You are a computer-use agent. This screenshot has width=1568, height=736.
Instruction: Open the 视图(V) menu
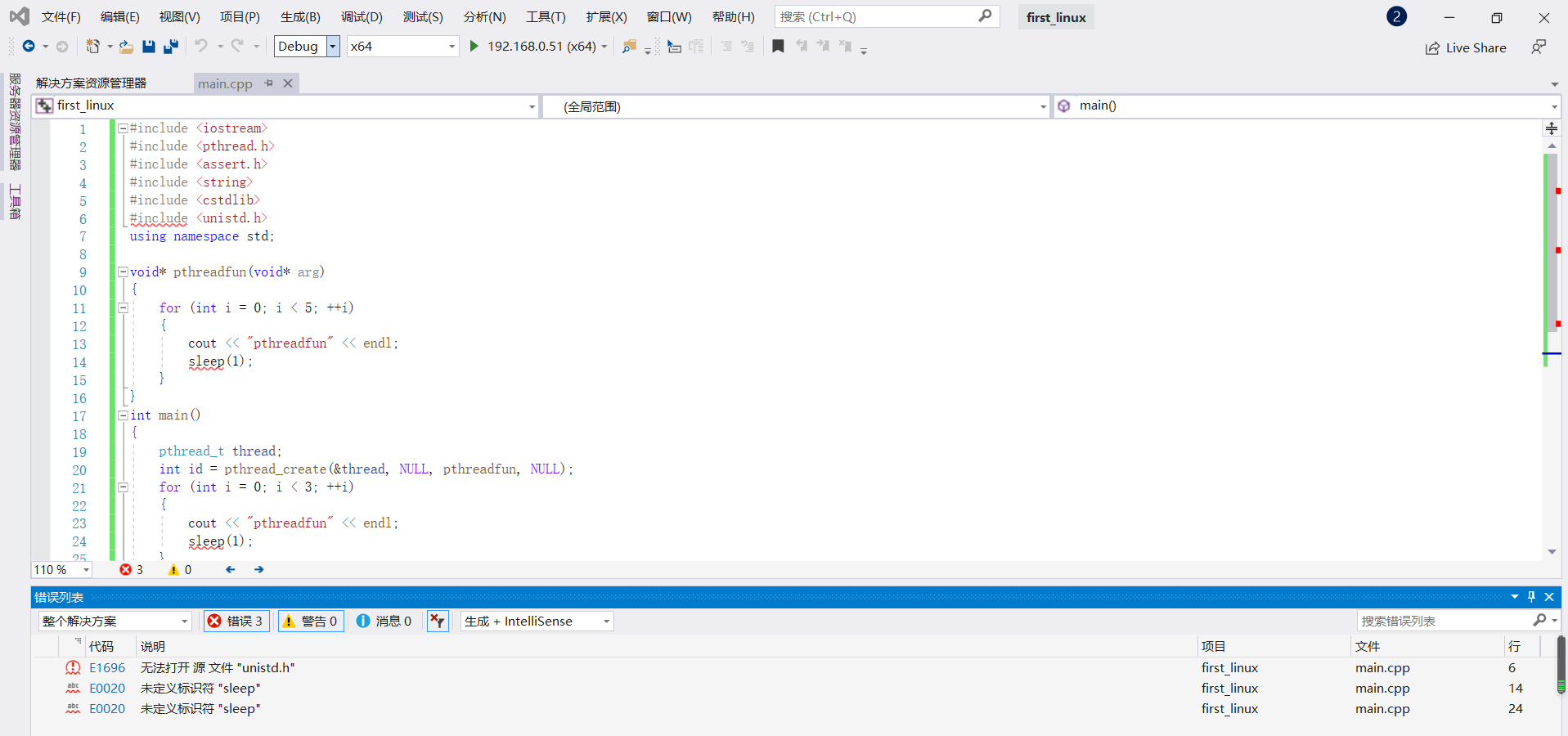coord(179,17)
